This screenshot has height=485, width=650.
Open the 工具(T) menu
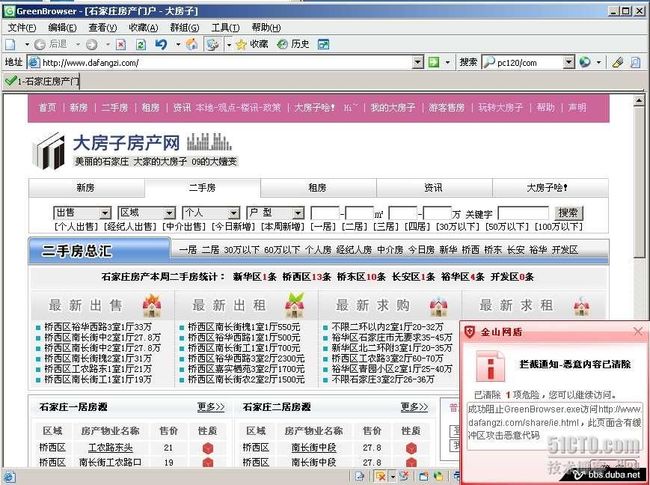pyautogui.click(x=225, y=27)
